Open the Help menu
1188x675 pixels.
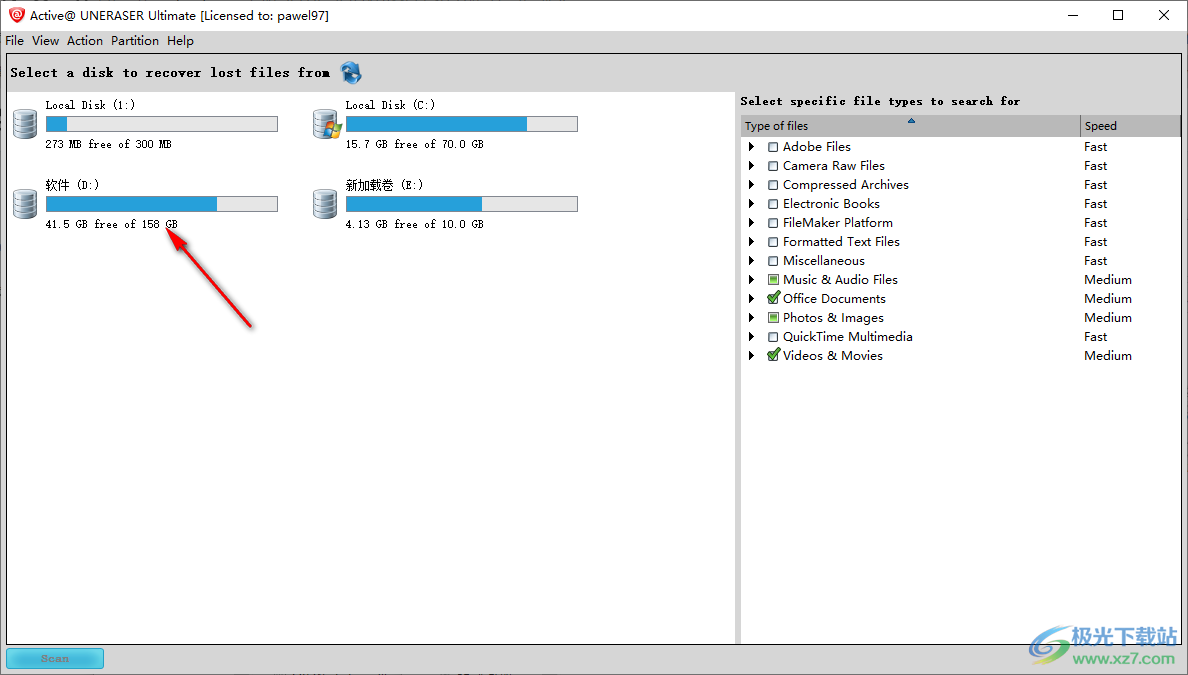click(x=180, y=41)
